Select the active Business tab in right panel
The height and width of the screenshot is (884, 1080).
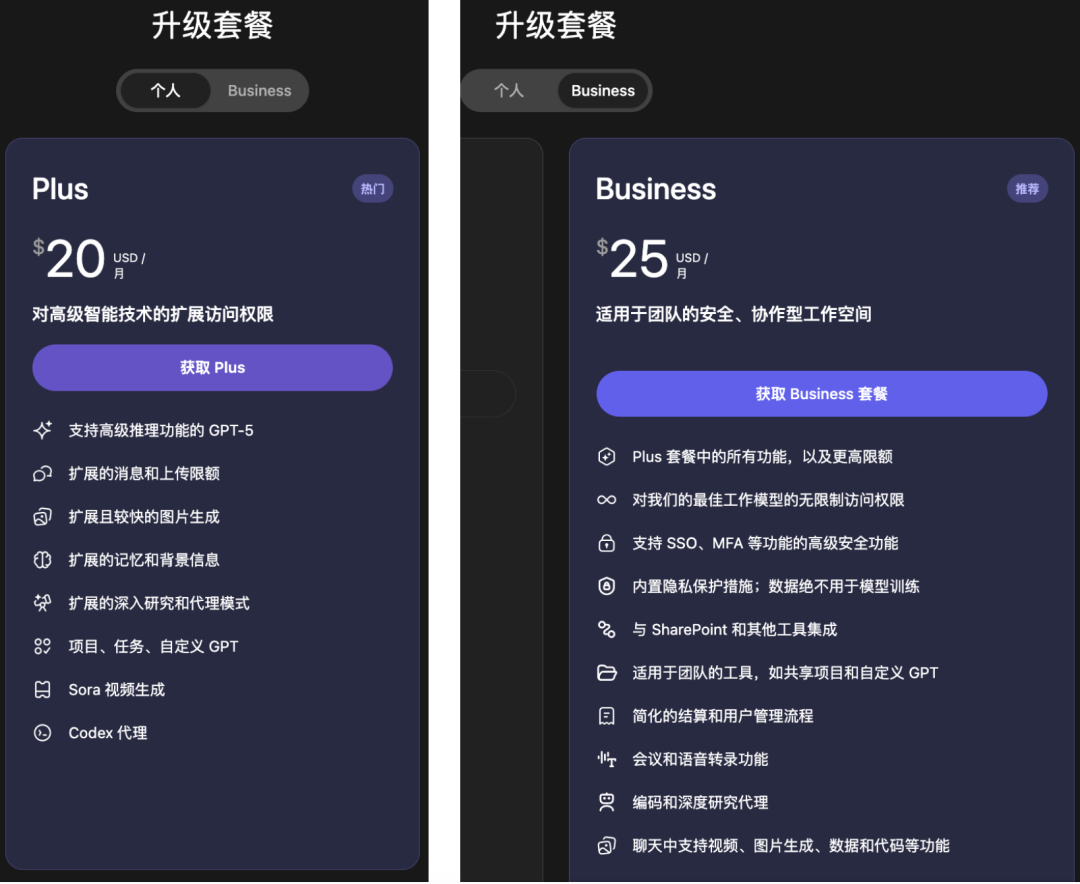click(x=603, y=91)
